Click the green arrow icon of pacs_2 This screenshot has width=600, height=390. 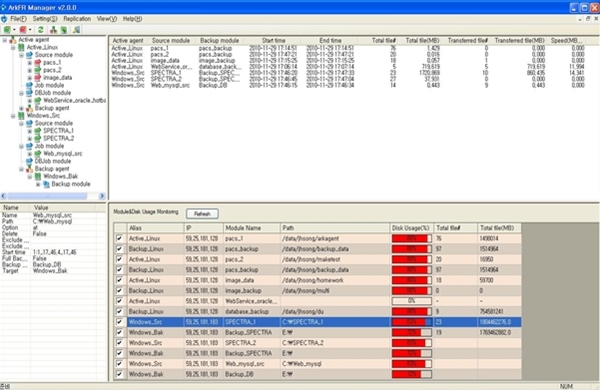pos(38,70)
